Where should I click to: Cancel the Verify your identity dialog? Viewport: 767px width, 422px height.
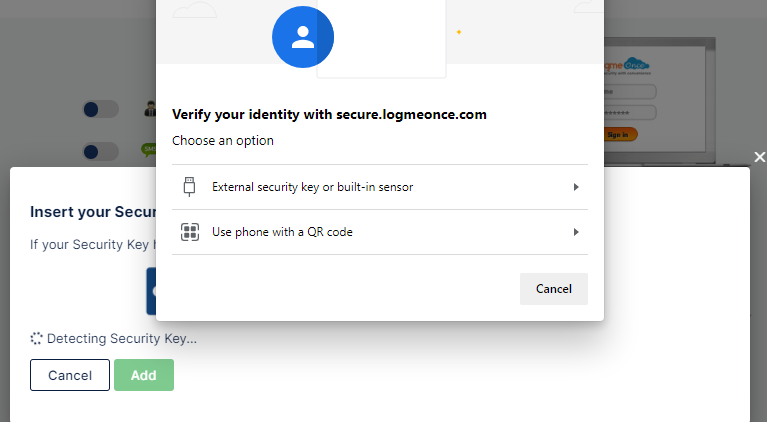coord(554,289)
